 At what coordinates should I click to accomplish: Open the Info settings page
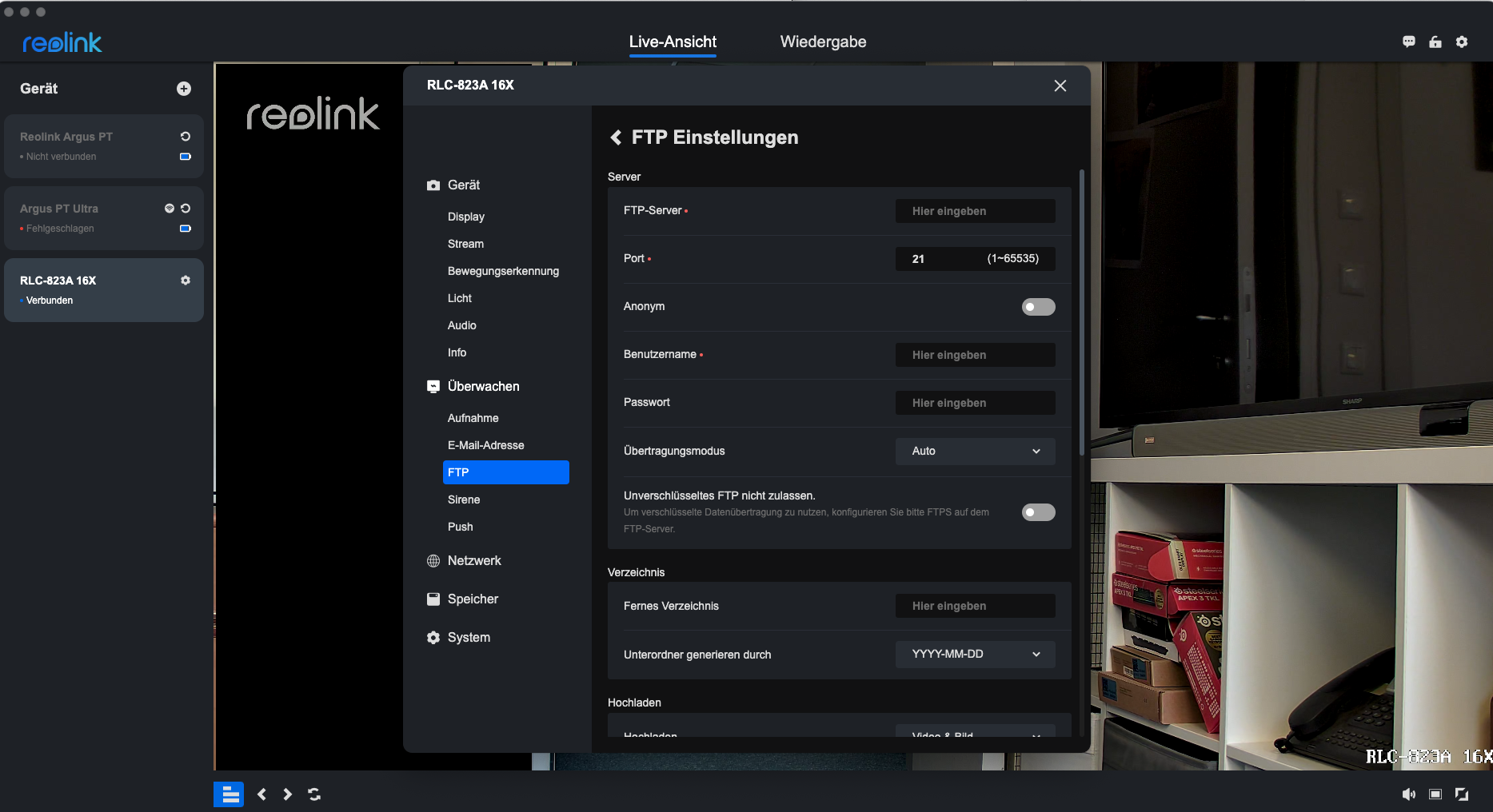pyautogui.click(x=457, y=352)
